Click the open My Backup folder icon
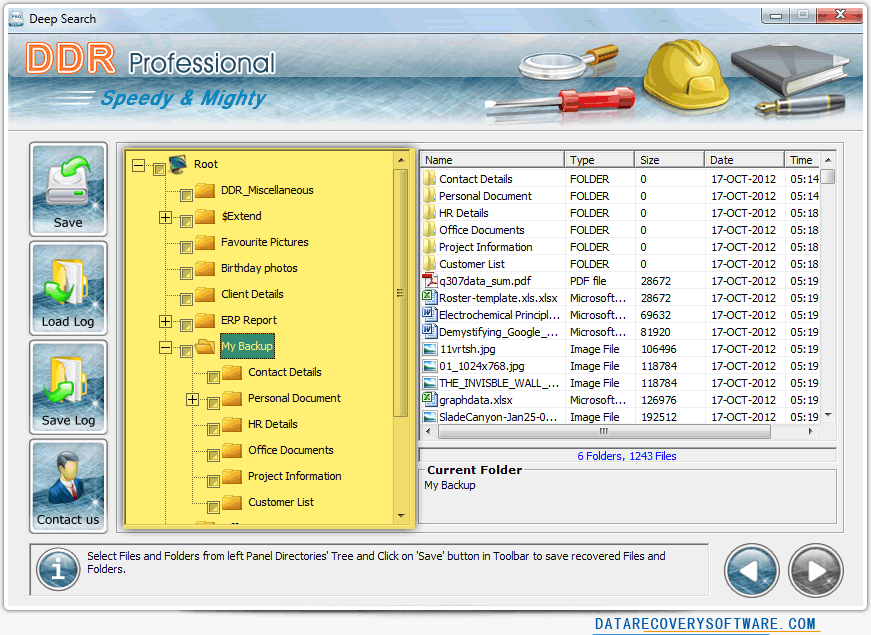This screenshot has height=635, width=871. coord(205,346)
